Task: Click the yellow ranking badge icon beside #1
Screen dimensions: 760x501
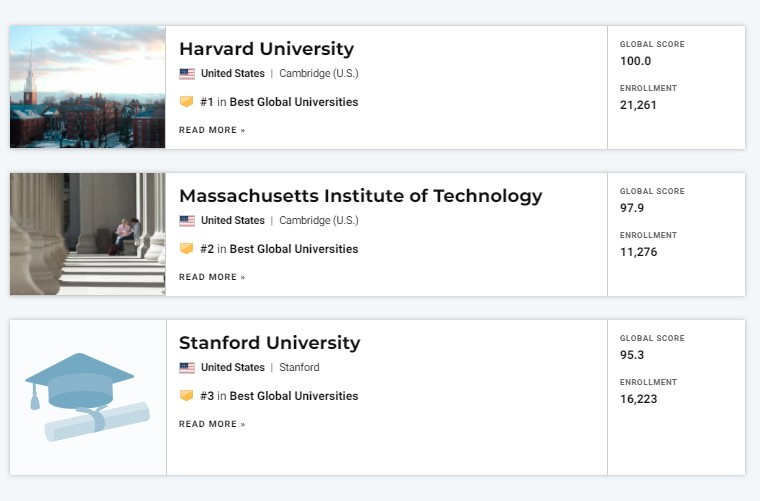Action: pyautogui.click(x=186, y=102)
